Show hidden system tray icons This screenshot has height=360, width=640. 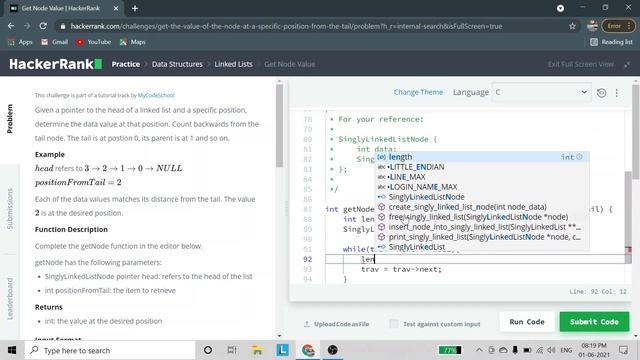point(479,350)
